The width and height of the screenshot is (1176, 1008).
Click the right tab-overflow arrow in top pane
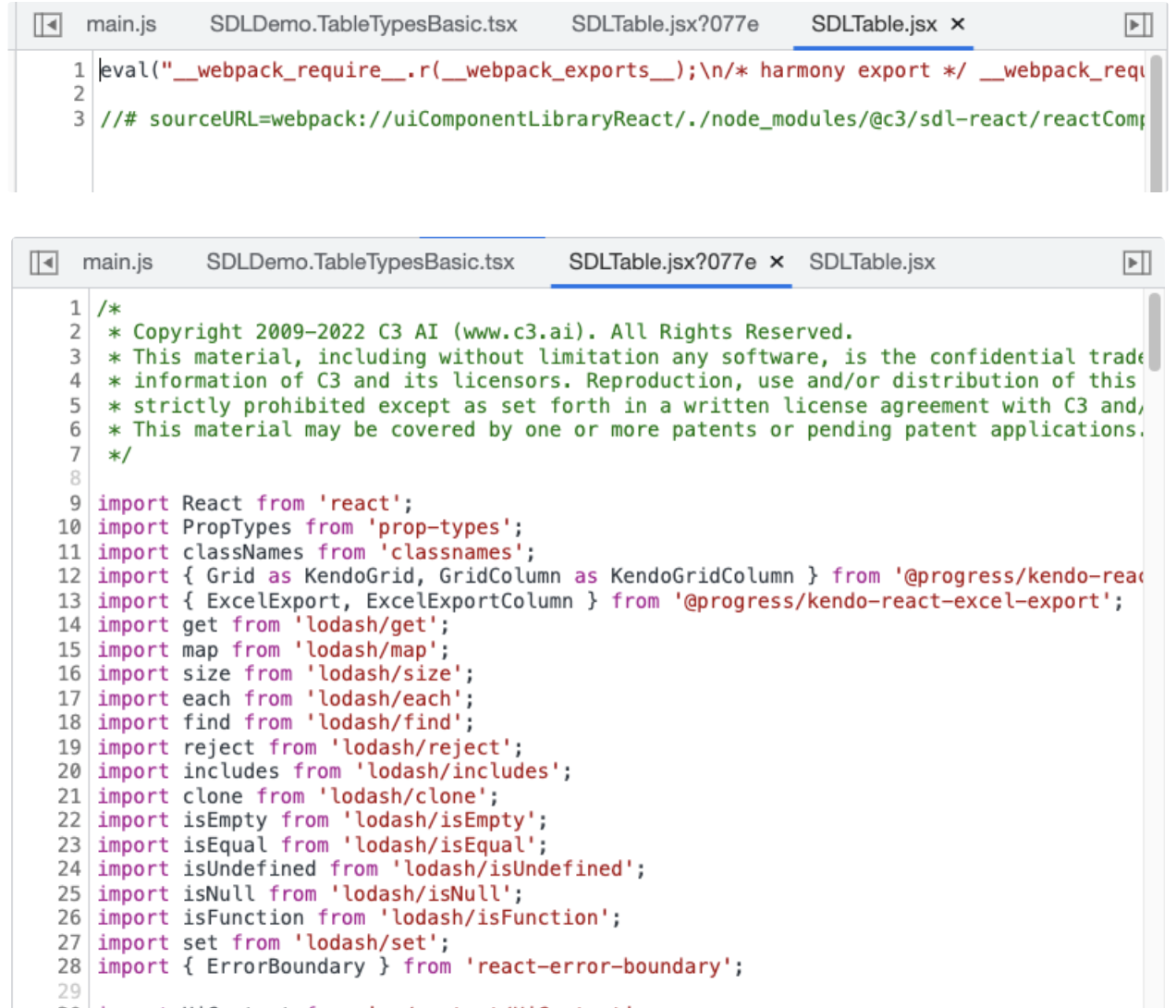pyautogui.click(x=1138, y=25)
